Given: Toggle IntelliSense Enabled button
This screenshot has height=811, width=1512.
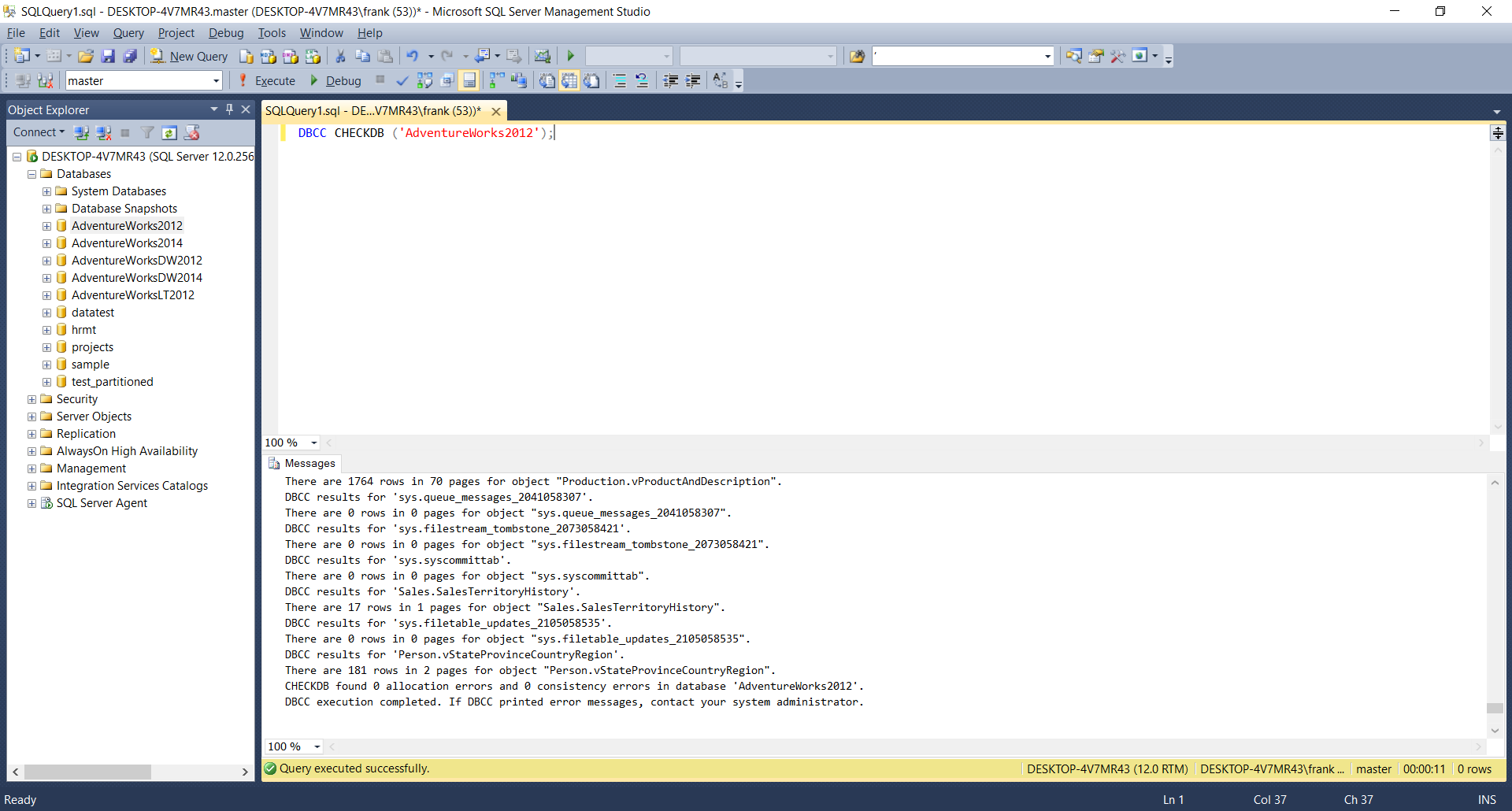Looking at the screenshot, I should click(x=469, y=80).
